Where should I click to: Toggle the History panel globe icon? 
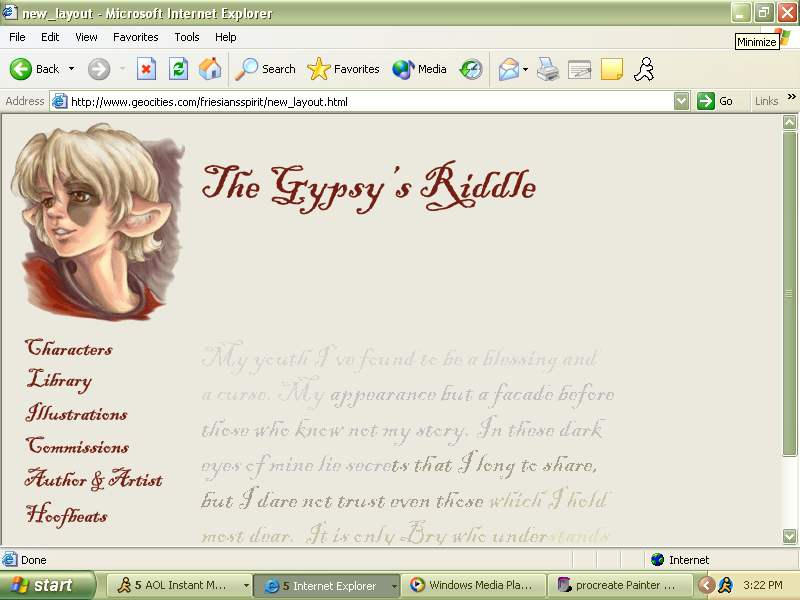click(x=469, y=68)
